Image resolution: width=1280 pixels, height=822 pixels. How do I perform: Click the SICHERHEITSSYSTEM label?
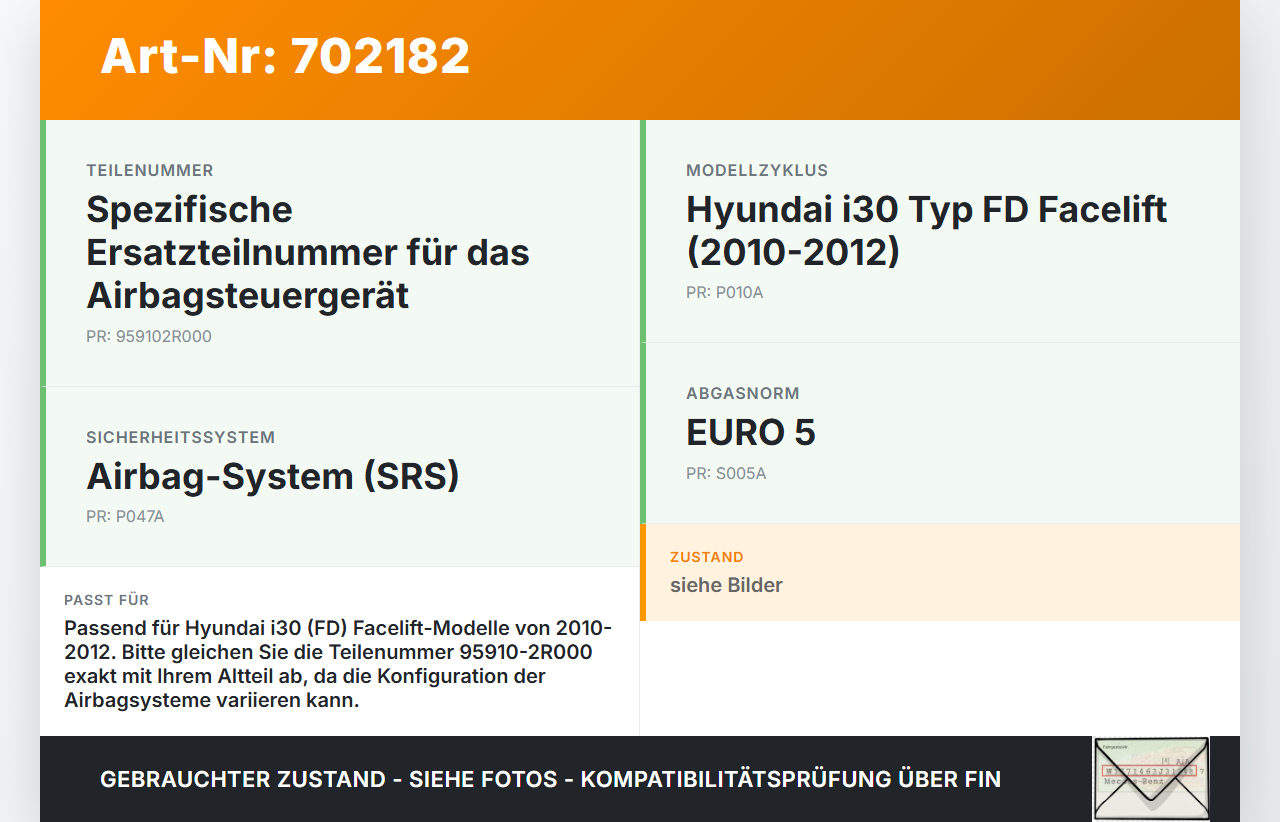point(180,438)
